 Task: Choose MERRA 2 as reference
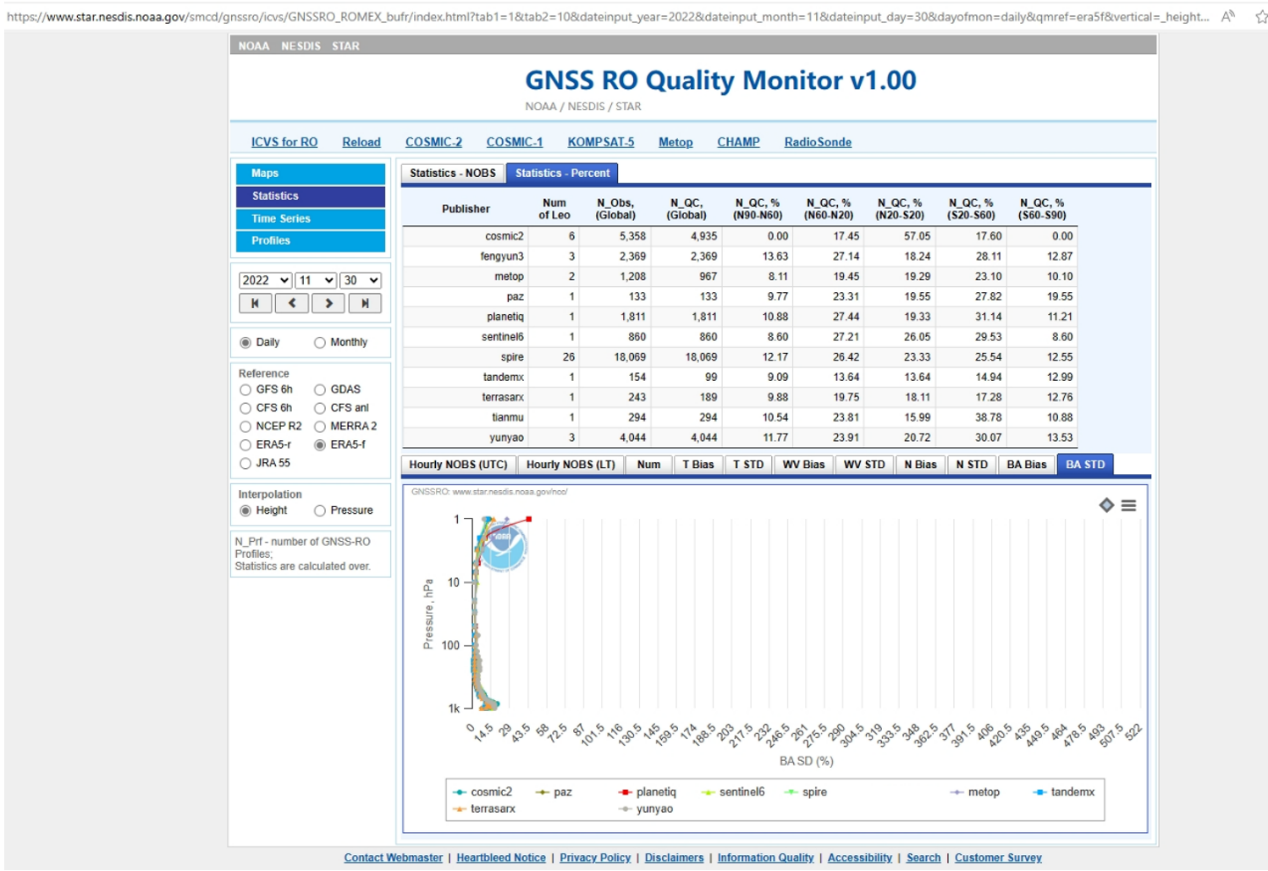point(320,426)
